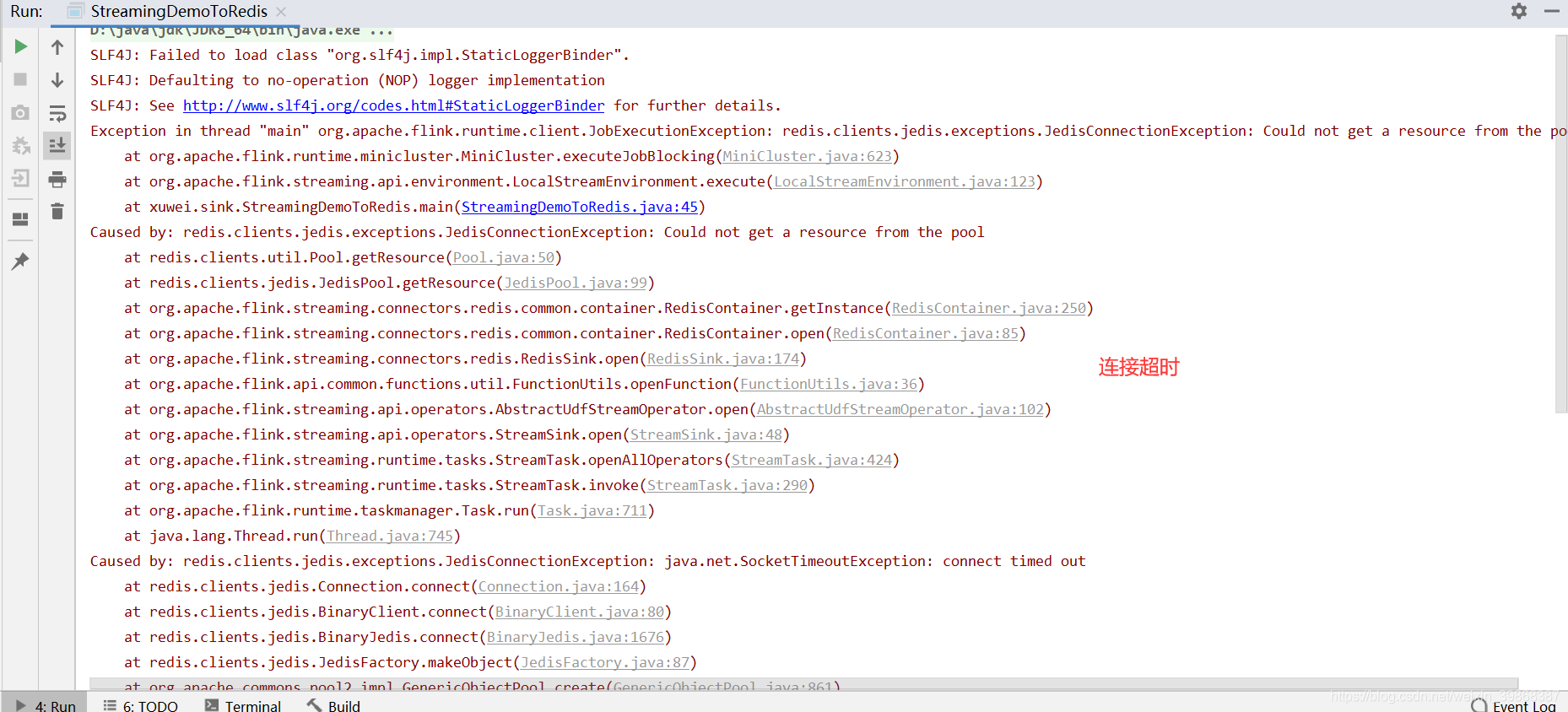Open StreamTask.java:424 link
The height and width of the screenshot is (712, 1568).
pyautogui.click(x=812, y=460)
